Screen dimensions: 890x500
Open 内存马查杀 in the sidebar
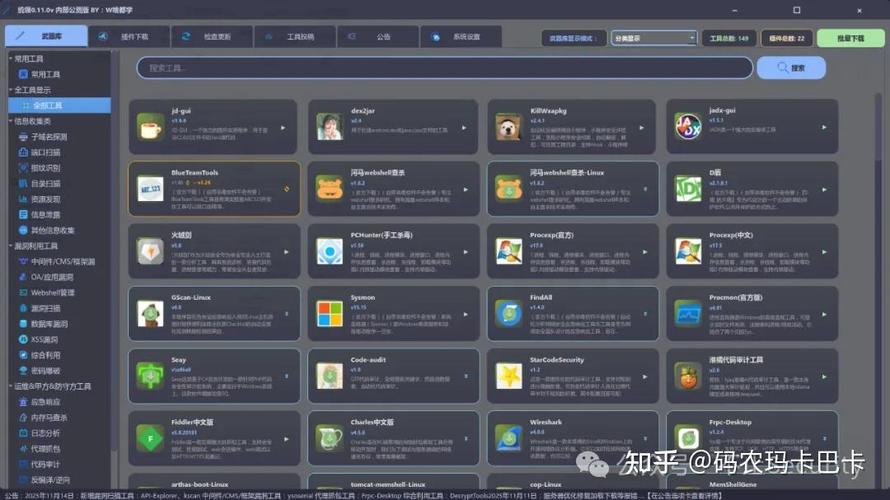click(x=60, y=417)
